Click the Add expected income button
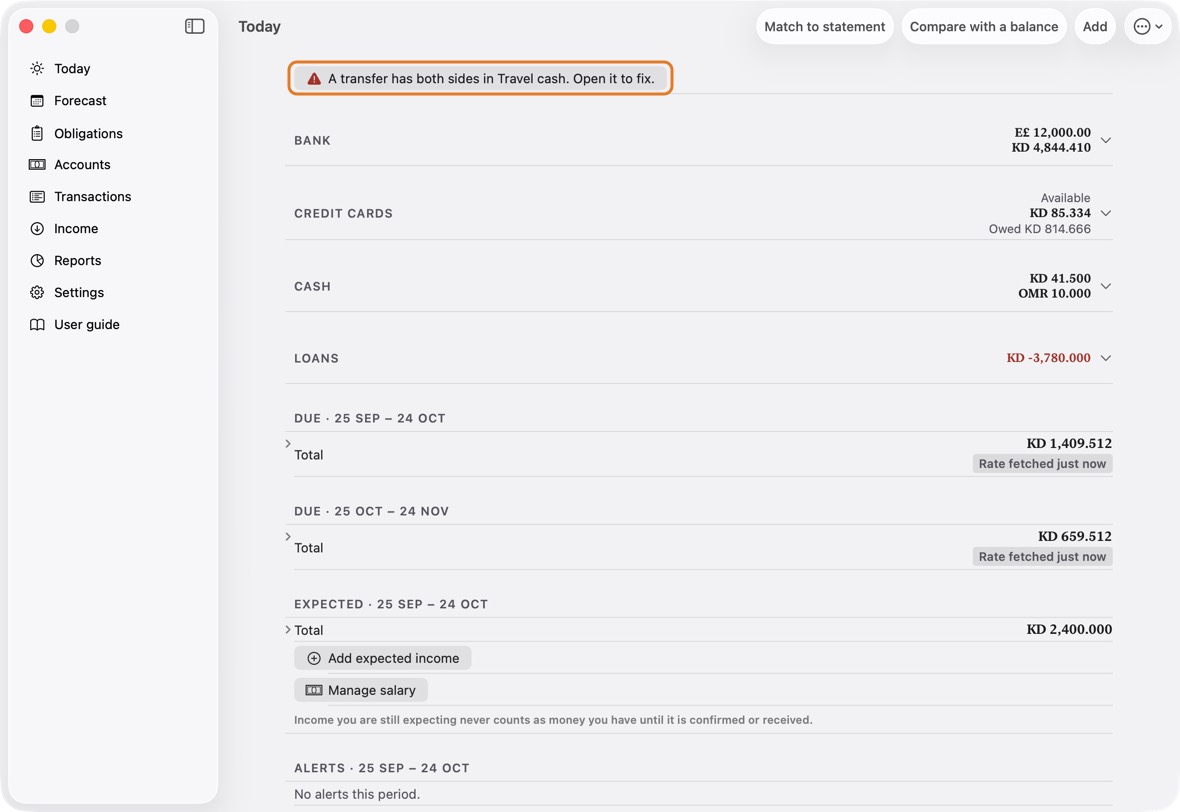The height and width of the screenshot is (812, 1180). coord(382,658)
